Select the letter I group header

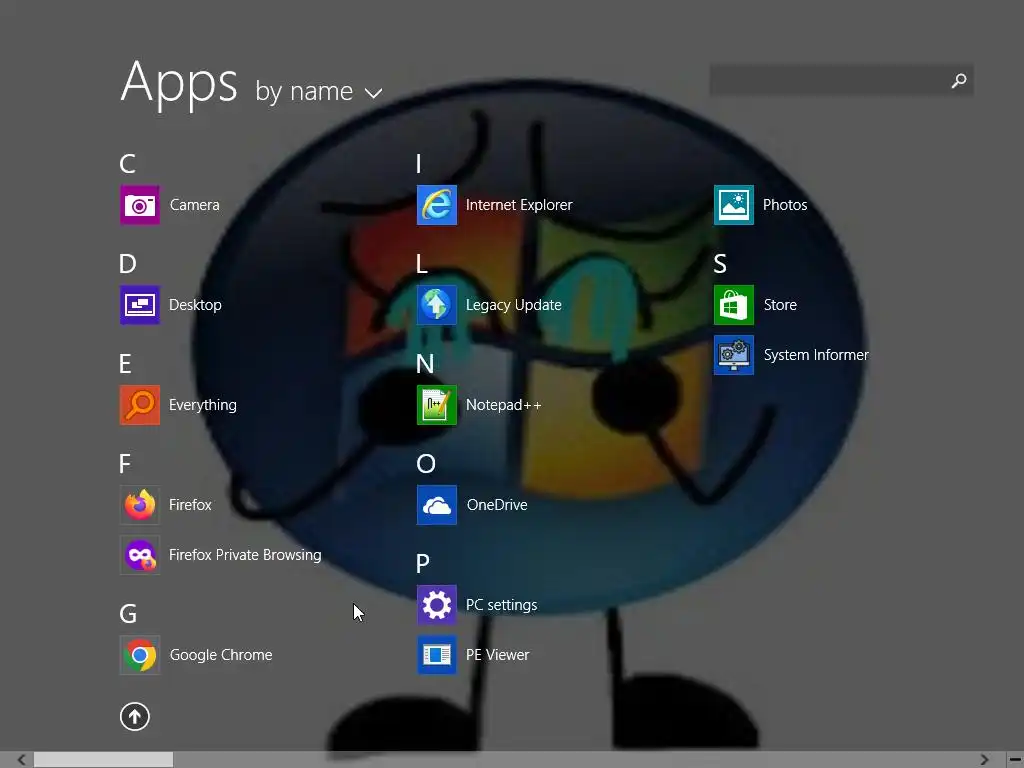point(419,164)
